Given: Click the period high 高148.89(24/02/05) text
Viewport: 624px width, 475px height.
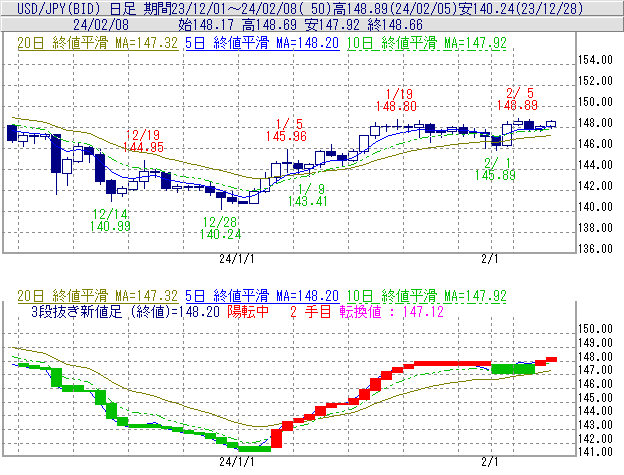Looking at the screenshot, I should [x=398, y=8].
